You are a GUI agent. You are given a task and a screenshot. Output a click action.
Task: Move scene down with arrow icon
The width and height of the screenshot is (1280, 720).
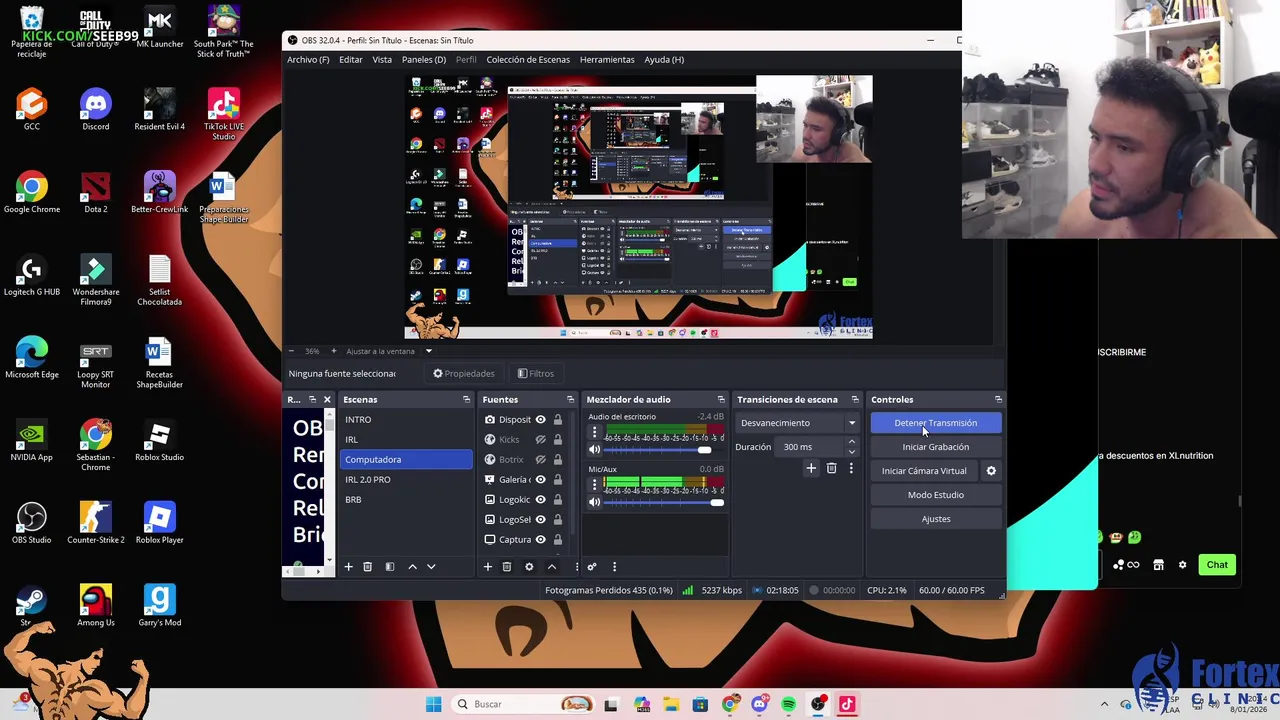pos(431,567)
